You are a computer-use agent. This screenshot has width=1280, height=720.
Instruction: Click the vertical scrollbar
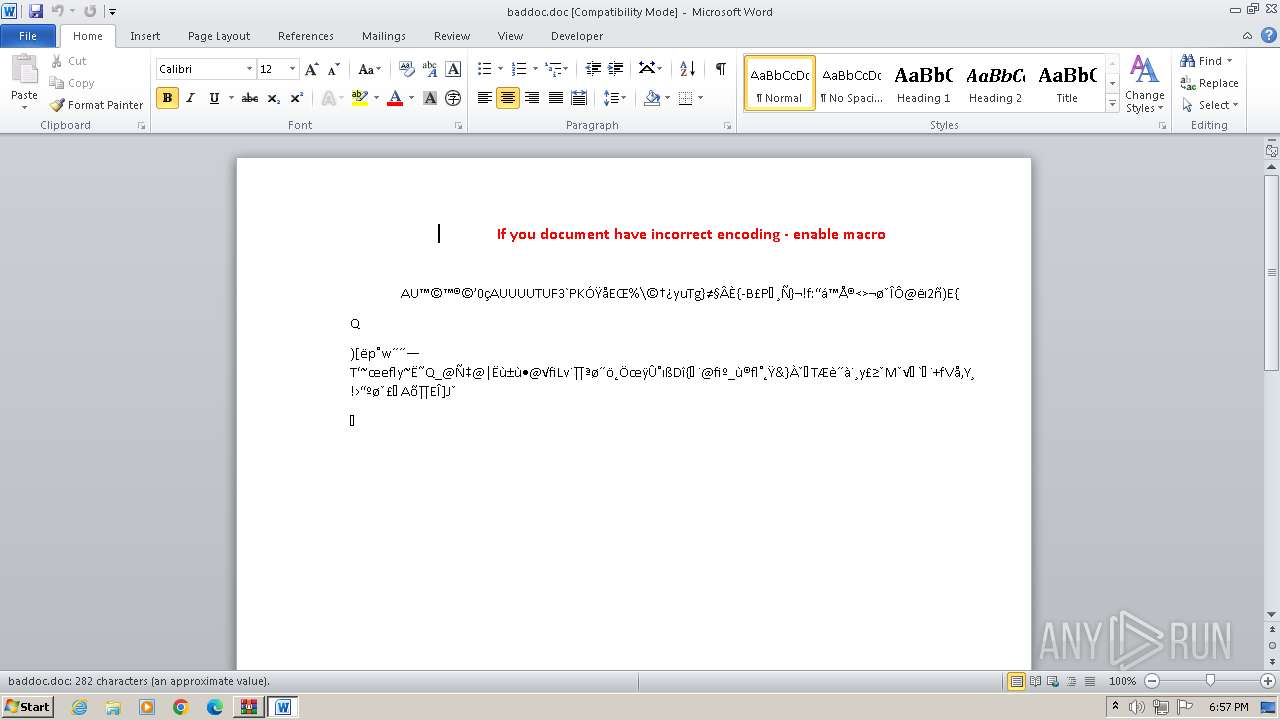click(x=1272, y=271)
